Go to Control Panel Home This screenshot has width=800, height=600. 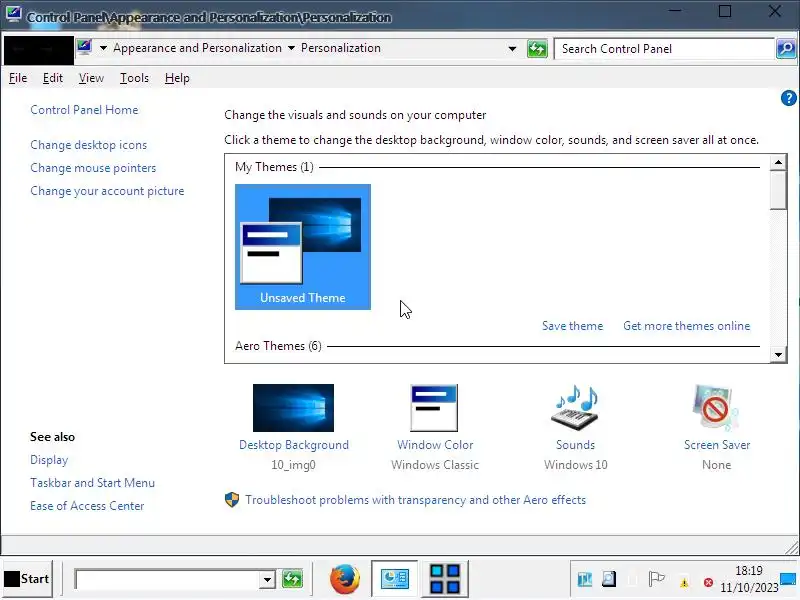tap(84, 110)
